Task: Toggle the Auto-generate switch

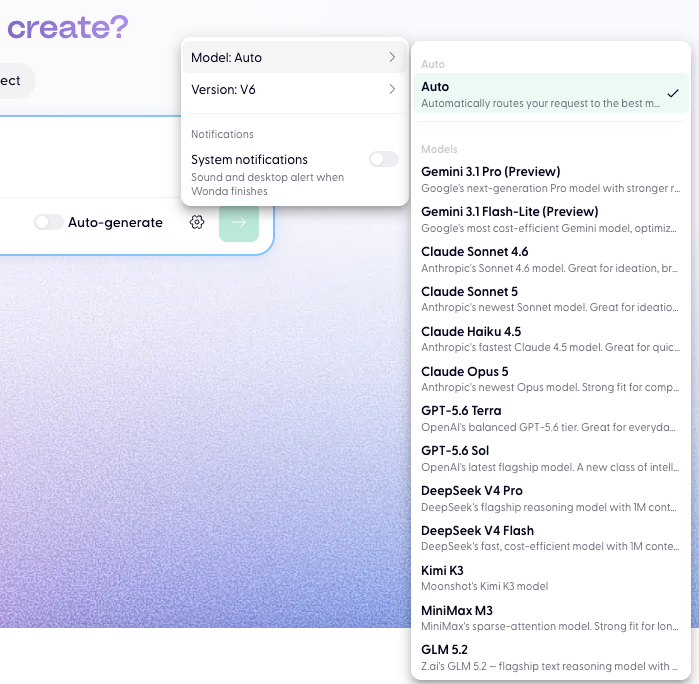Action: tap(49, 222)
